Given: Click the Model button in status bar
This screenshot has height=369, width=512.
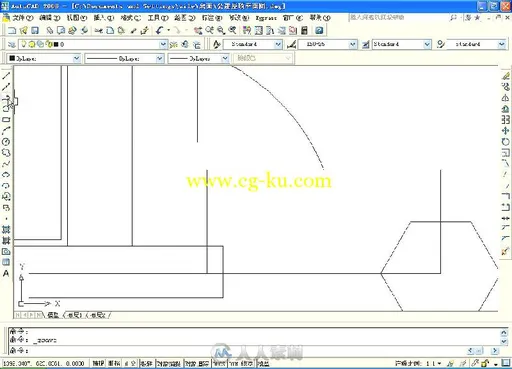Looking at the screenshot, I should (x=263, y=363).
